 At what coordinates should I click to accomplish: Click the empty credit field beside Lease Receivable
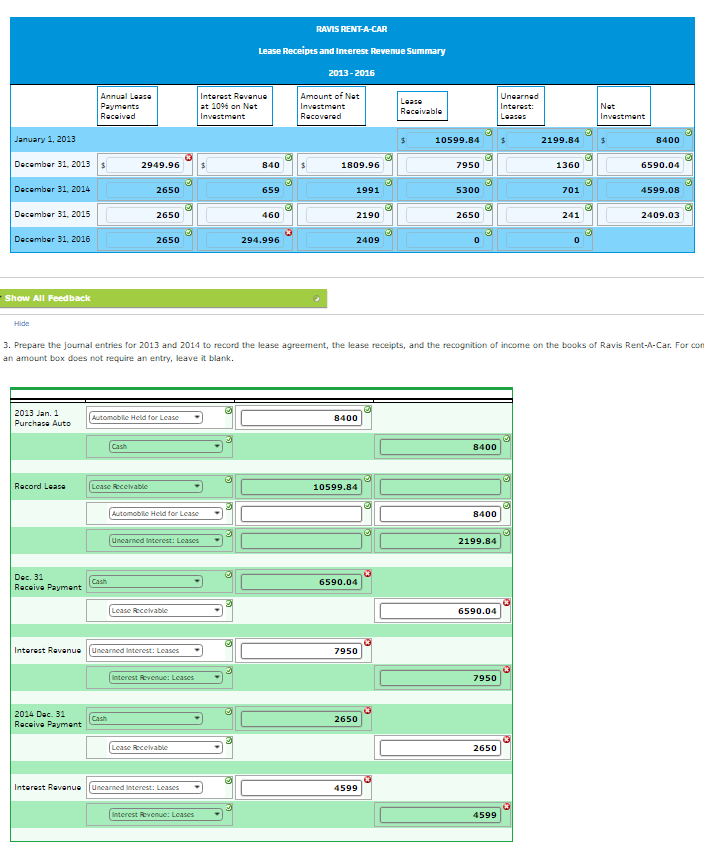(x=440, y=487)
